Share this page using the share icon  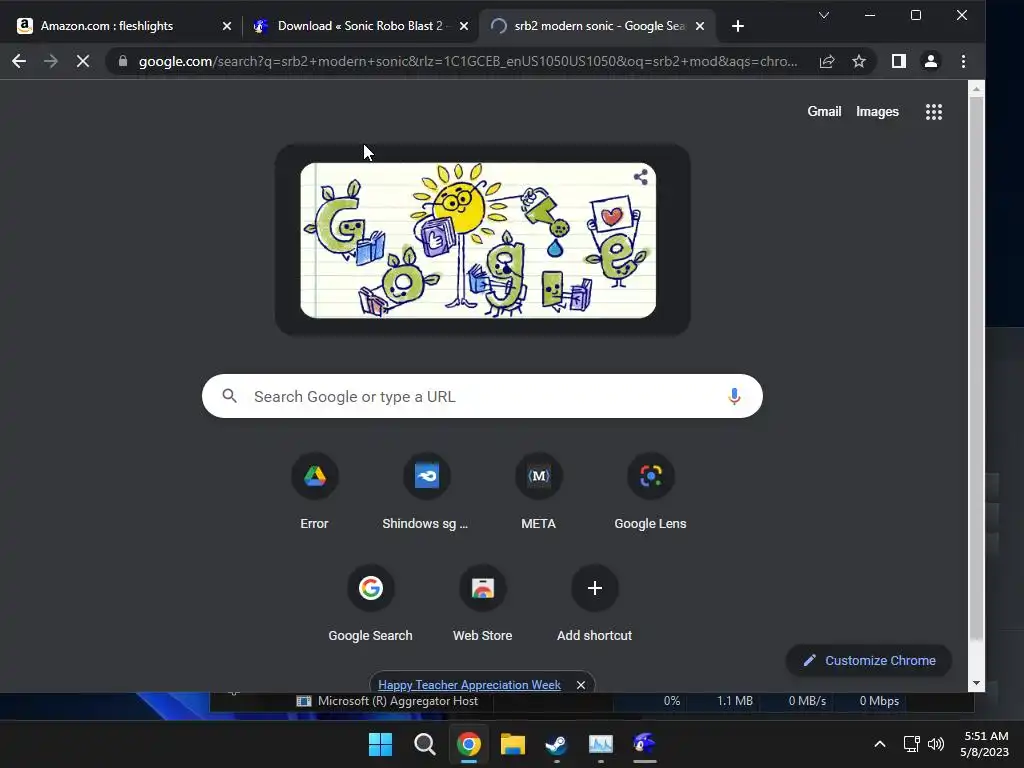827,61
